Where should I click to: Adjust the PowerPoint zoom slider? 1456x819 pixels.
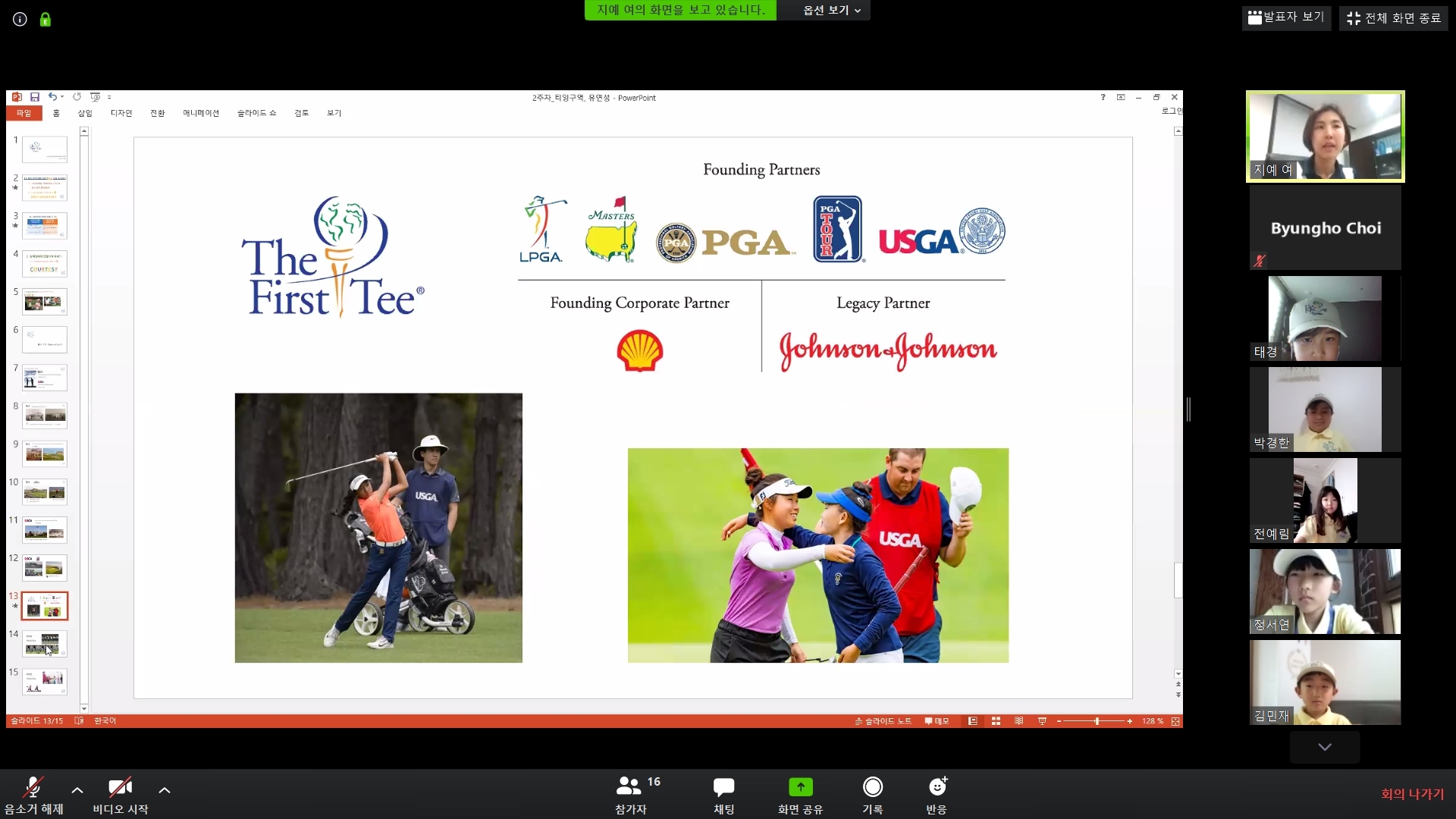click(1097, 721)
